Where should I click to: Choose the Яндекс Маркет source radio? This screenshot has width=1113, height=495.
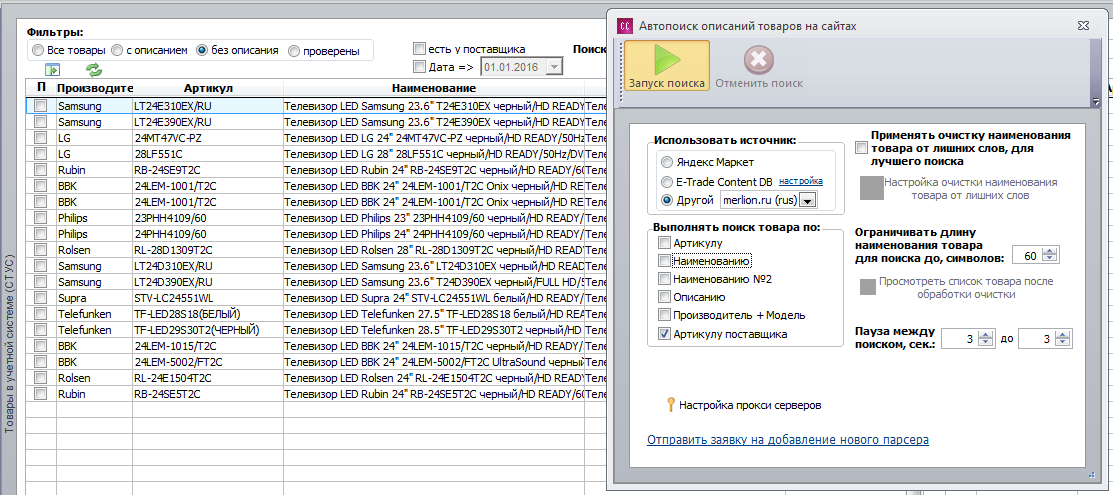pos(666,162)
